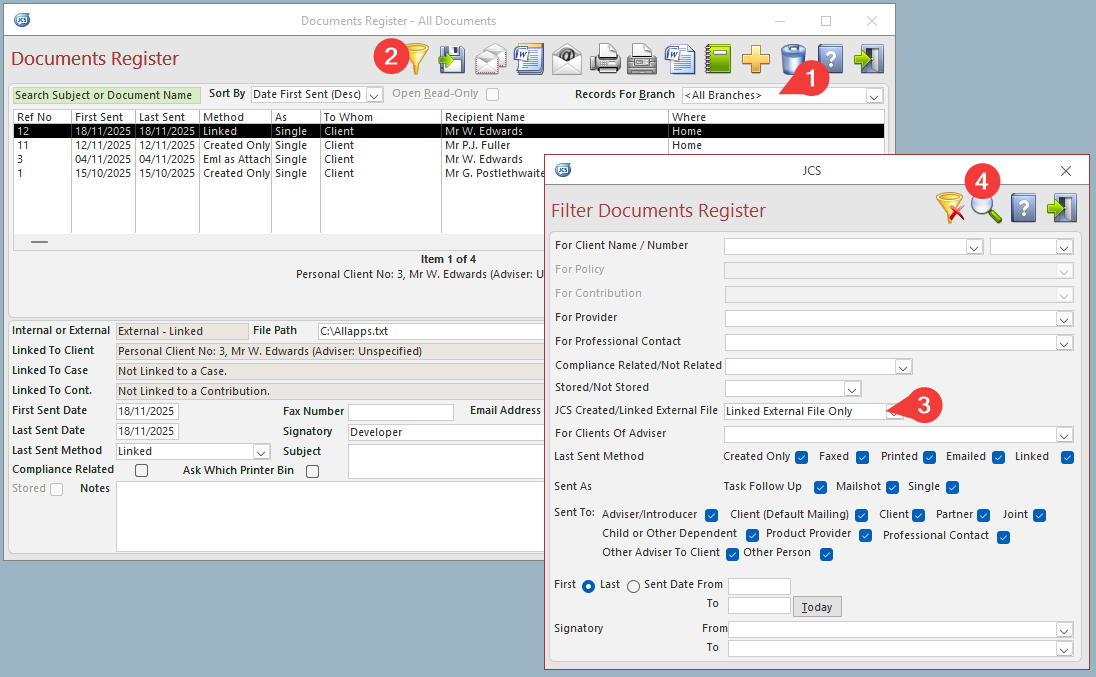
Task: Uncheck the Mailshot checkbox
Action: tap(890, 487)
